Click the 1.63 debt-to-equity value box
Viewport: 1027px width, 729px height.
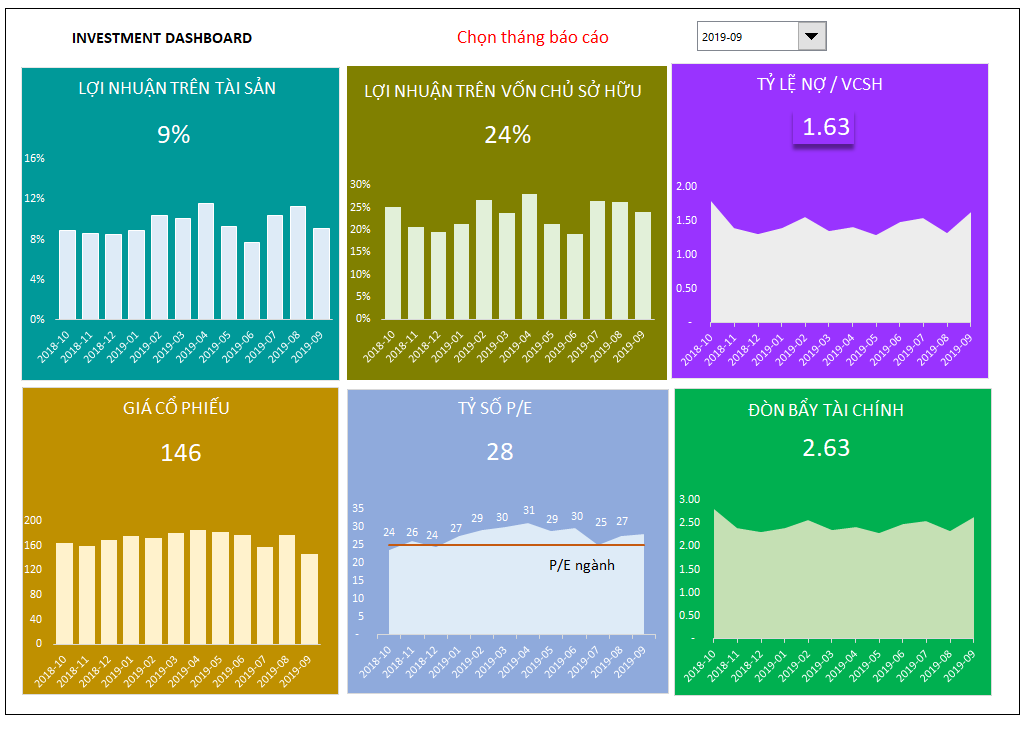pos(825,127)
